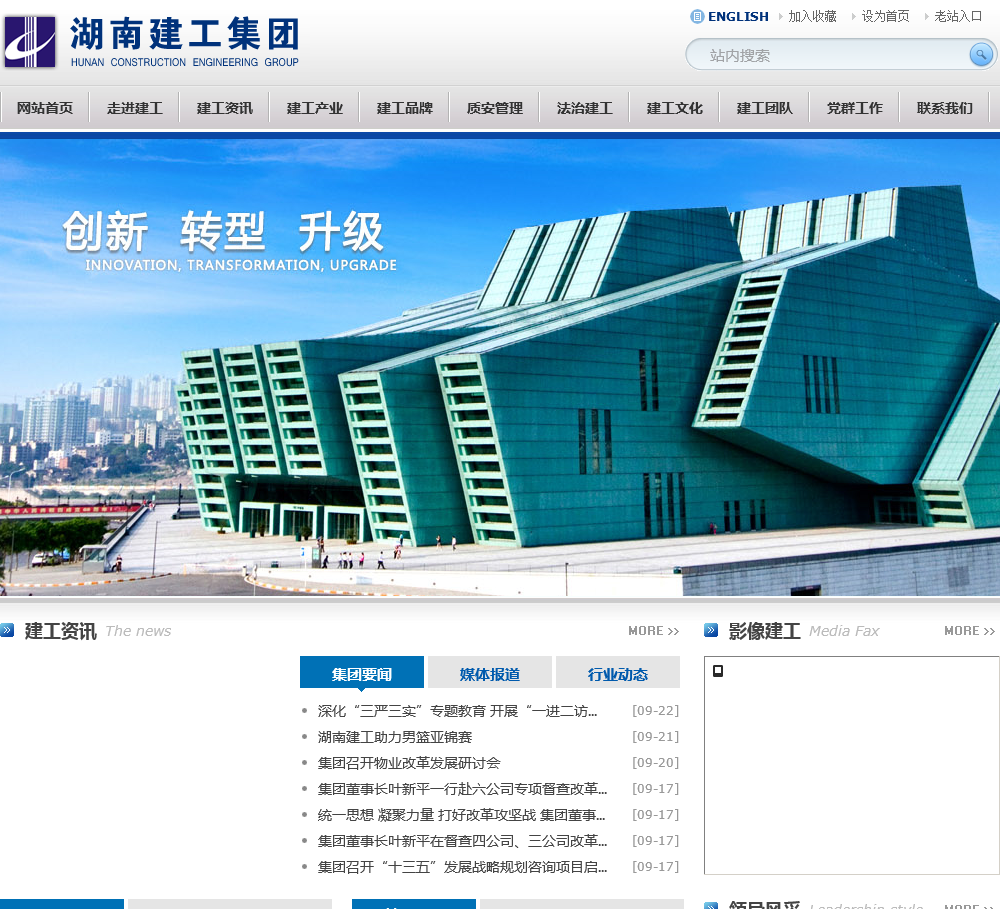Click the [09-21] date entry
The height and width of the screenshot is (909, 1000).
655,737
